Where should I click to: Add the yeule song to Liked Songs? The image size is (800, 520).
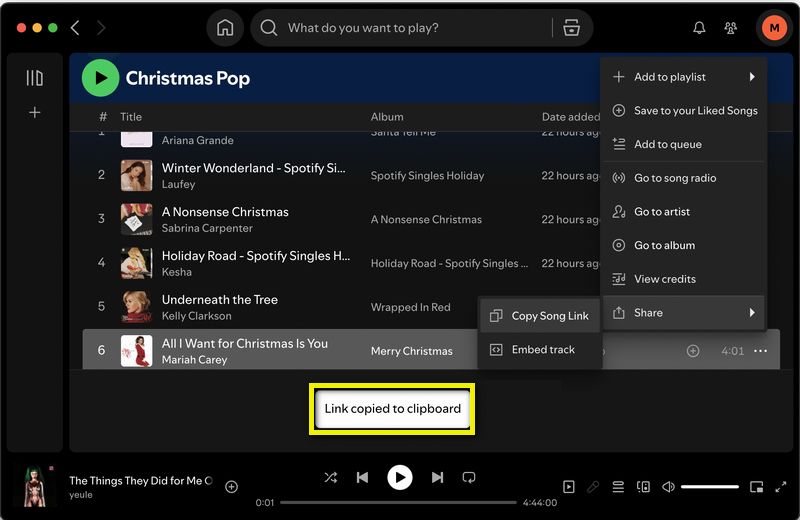coord(232,487)
